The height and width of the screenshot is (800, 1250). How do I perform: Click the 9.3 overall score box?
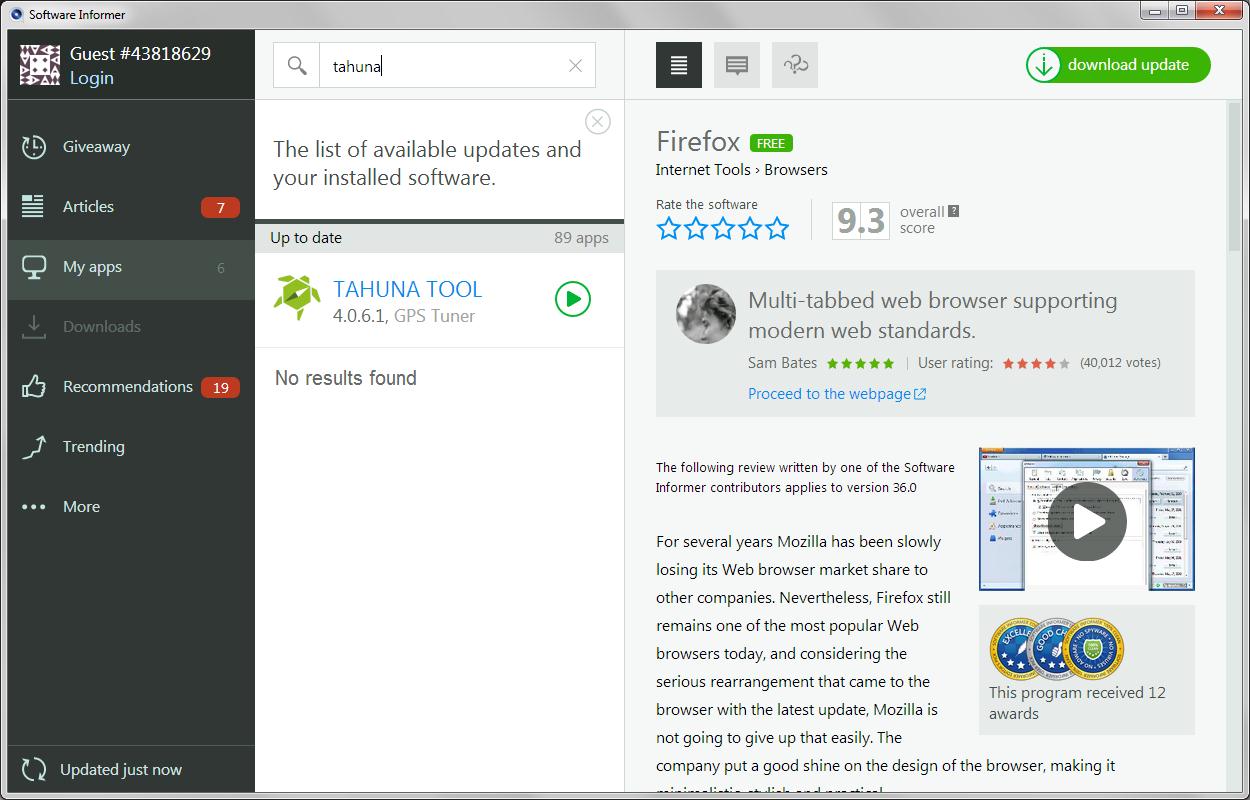(x=860, y=220)
